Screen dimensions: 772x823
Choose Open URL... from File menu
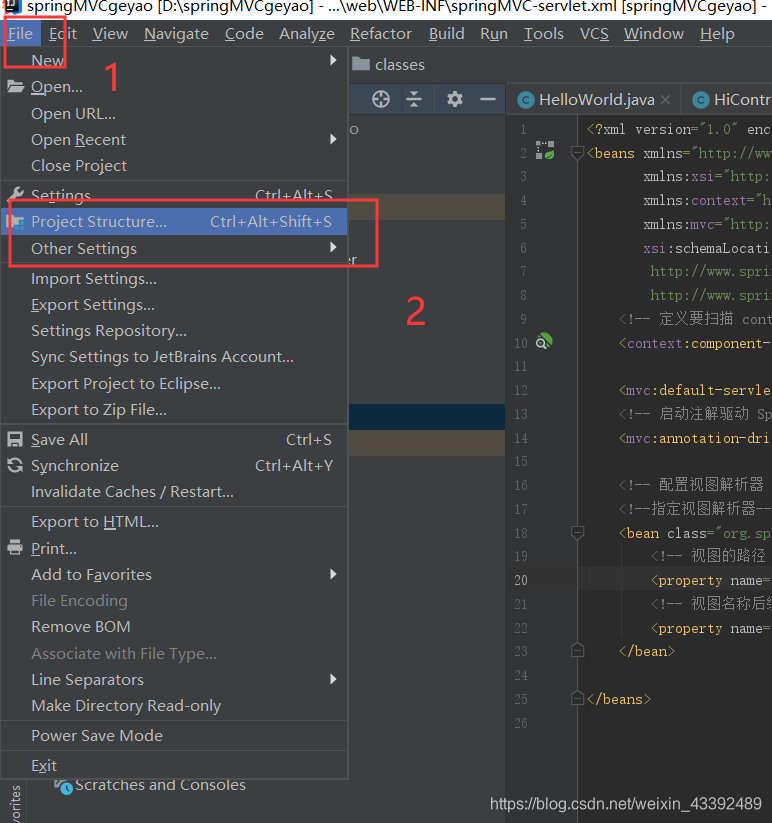174,113
